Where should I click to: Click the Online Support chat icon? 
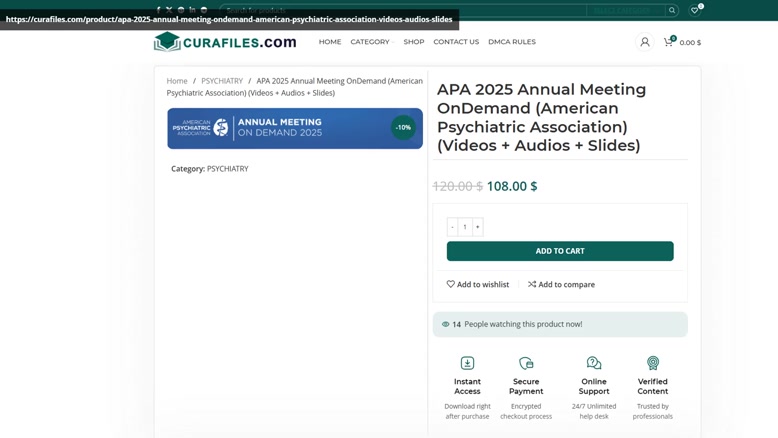594,363
